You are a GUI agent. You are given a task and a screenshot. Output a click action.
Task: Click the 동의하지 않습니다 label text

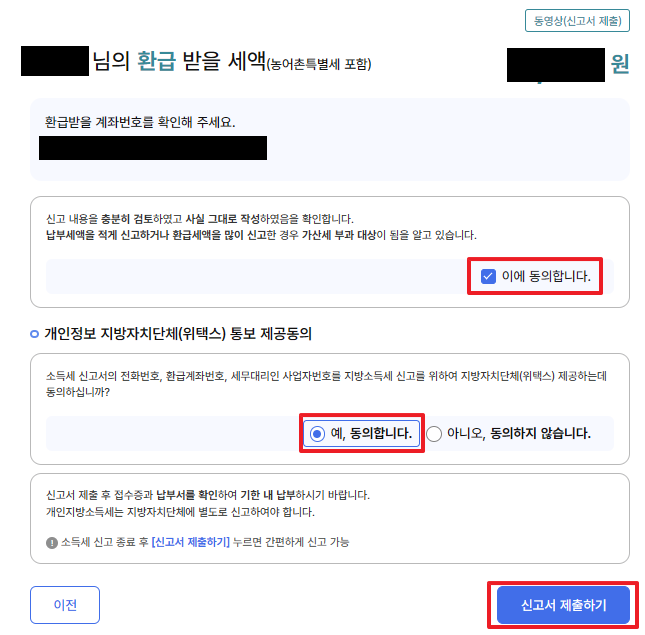(x=540, y=433)
